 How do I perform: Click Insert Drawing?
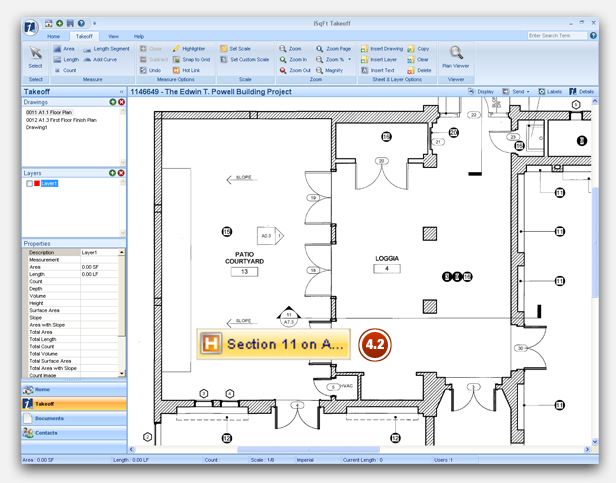(x=382, y=49)
